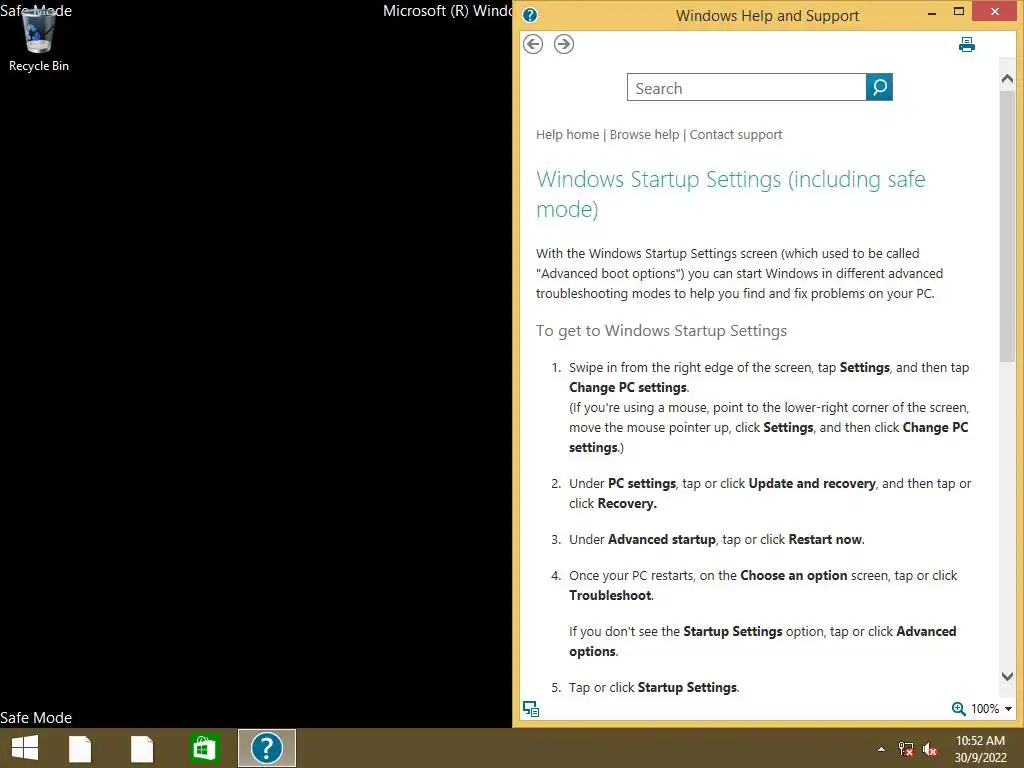The width and height of the screenshot is (1024, 768).
Task: Open the Contact support link
Action: click(x=736, y=135)
